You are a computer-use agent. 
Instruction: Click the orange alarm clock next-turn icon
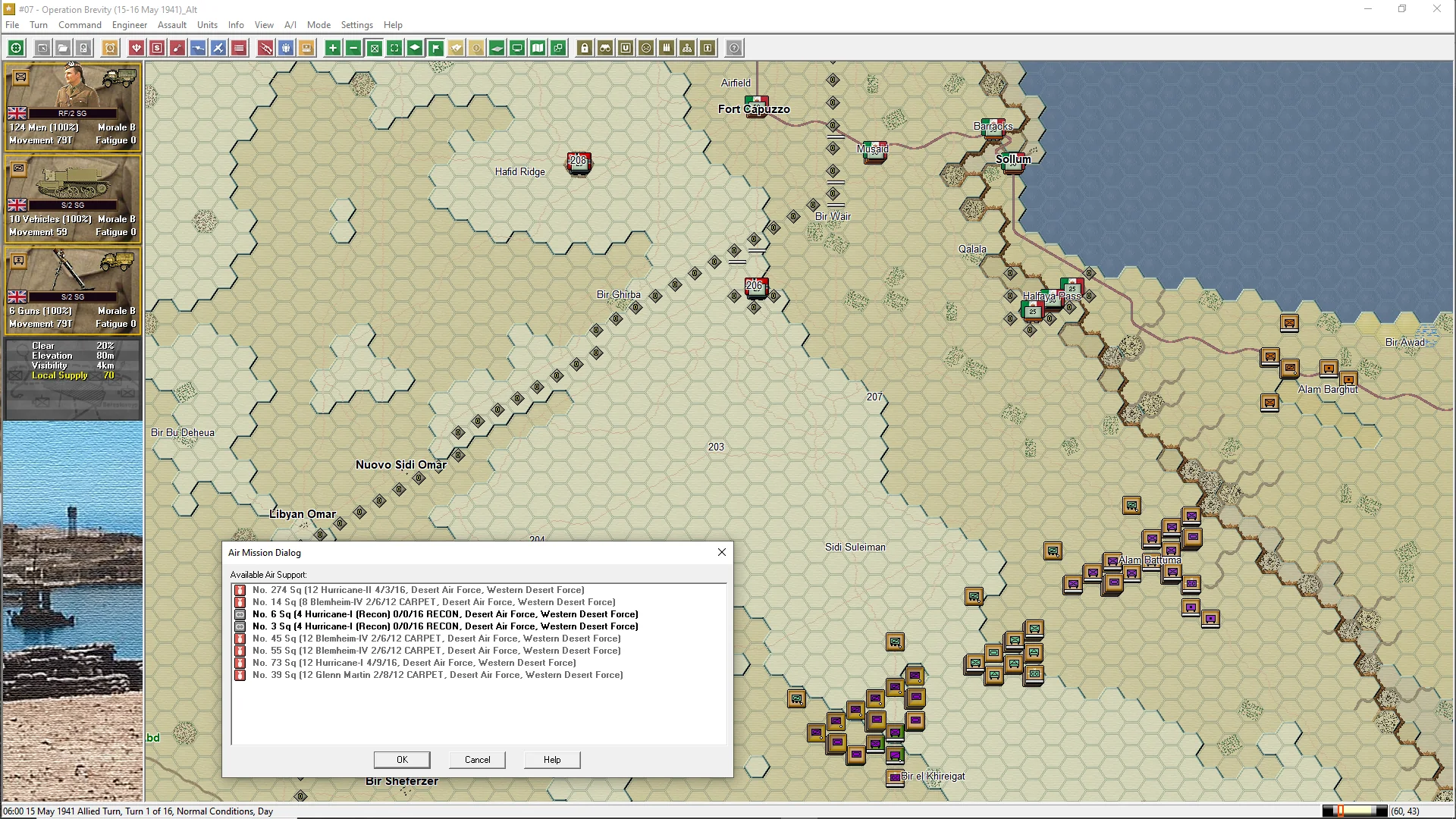[110, 48]
